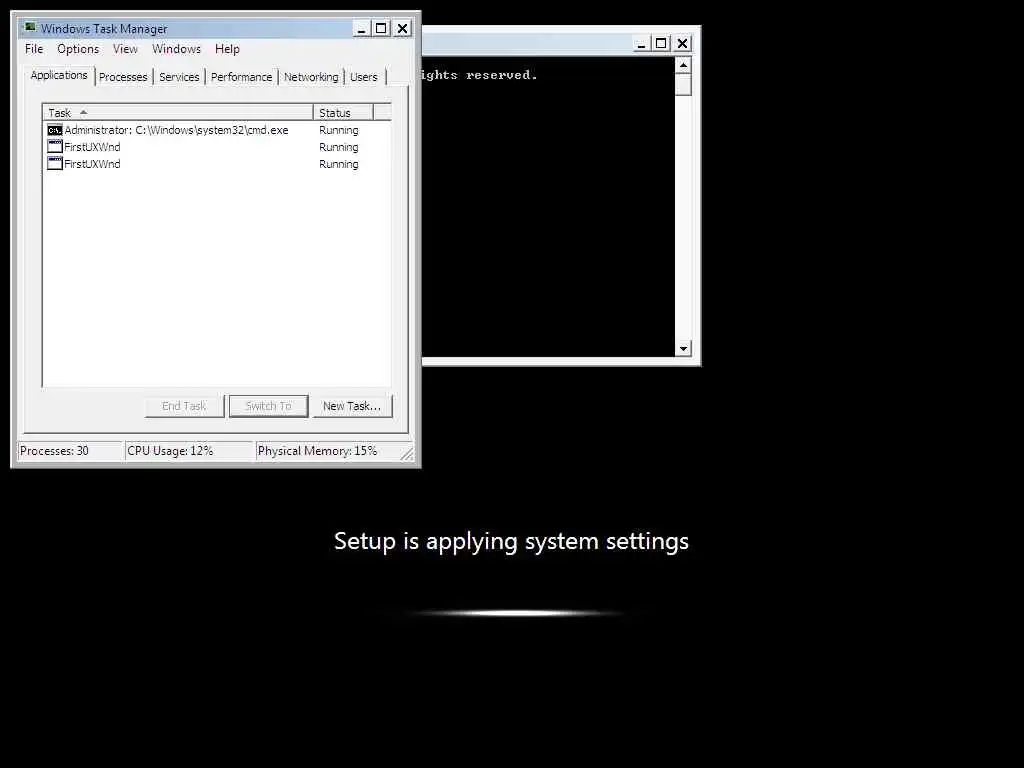Open the View menu
The width and height of the screenshot is (1024, 768).
[125, 49]
